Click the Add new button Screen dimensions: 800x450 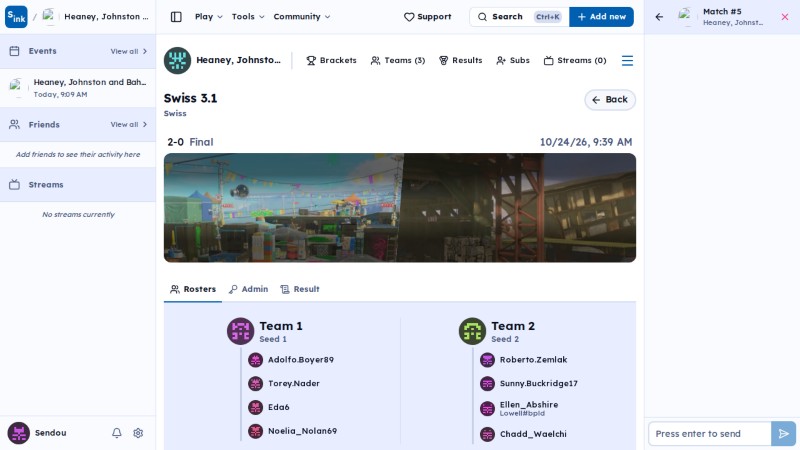tap(602, 17)
